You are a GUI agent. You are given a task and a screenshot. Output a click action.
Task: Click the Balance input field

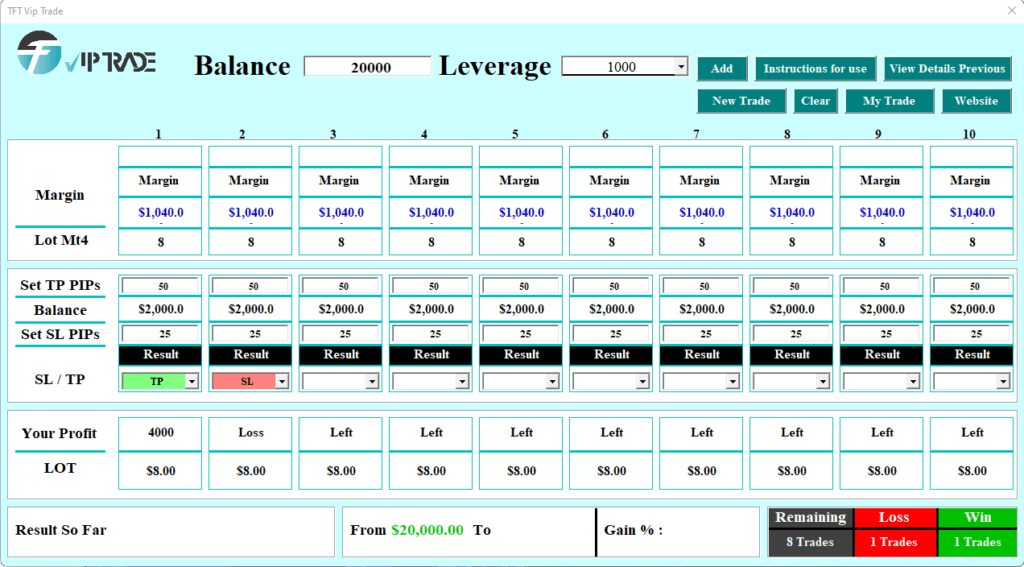click(367, 67)
